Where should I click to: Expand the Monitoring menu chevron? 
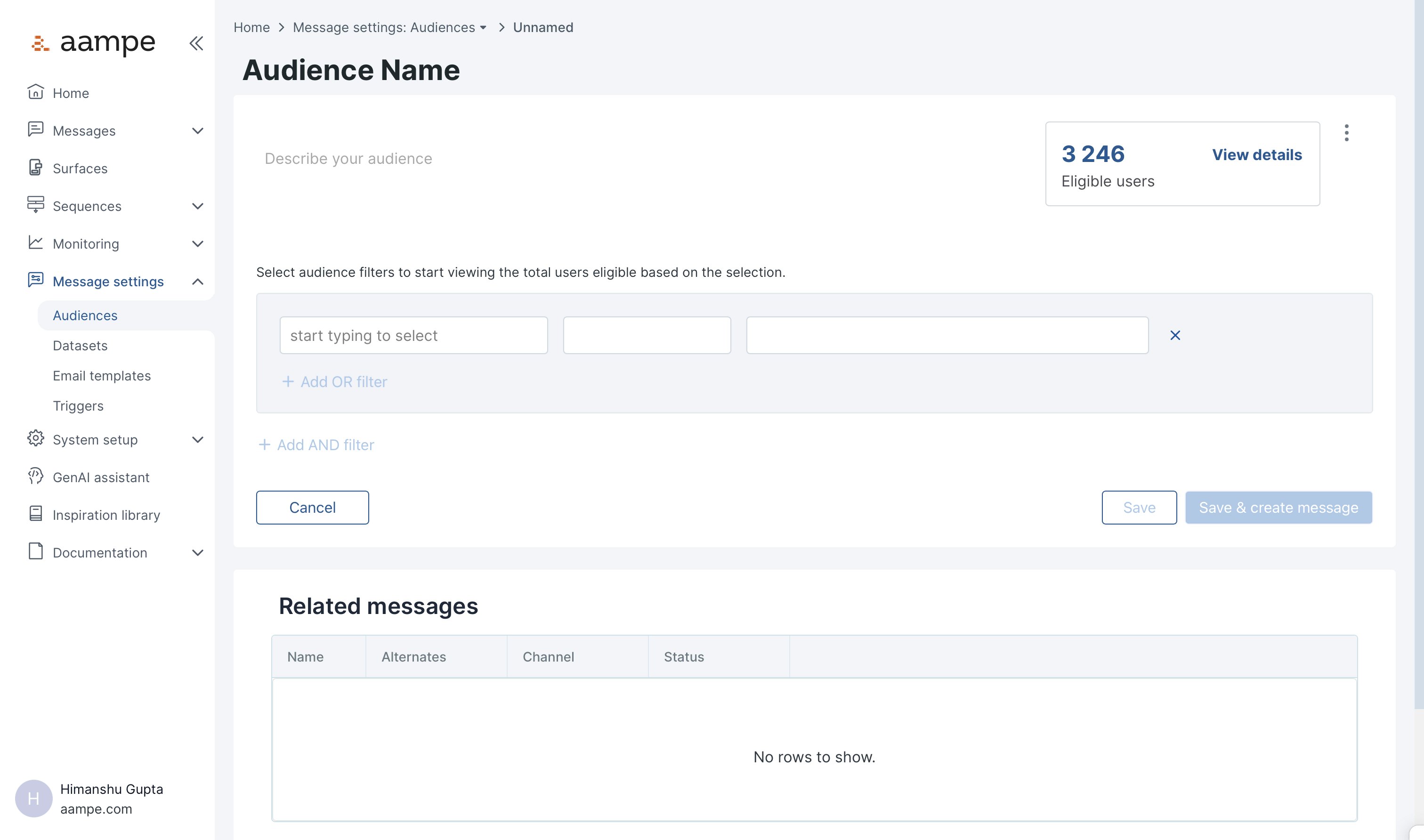(197, 244)
